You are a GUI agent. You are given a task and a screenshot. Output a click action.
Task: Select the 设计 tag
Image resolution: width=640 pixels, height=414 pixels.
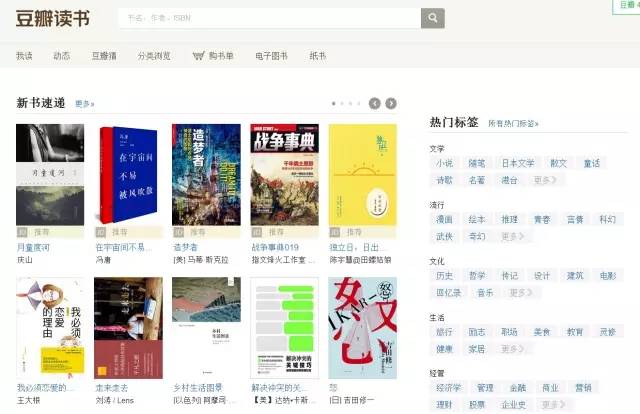pyautogui.click(x=542, y=276)
